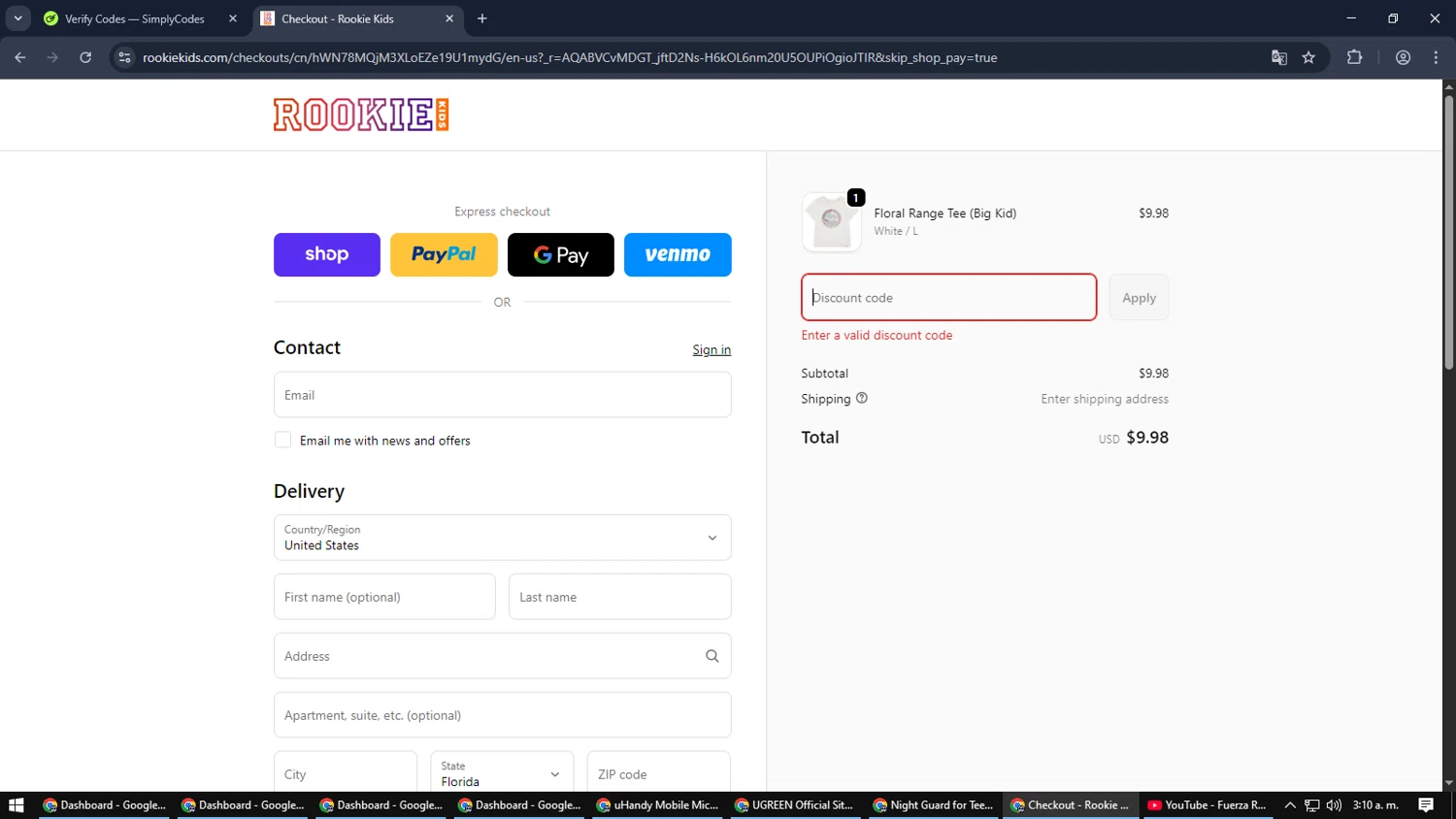Open the browser extensions icon

(1355, 57)
